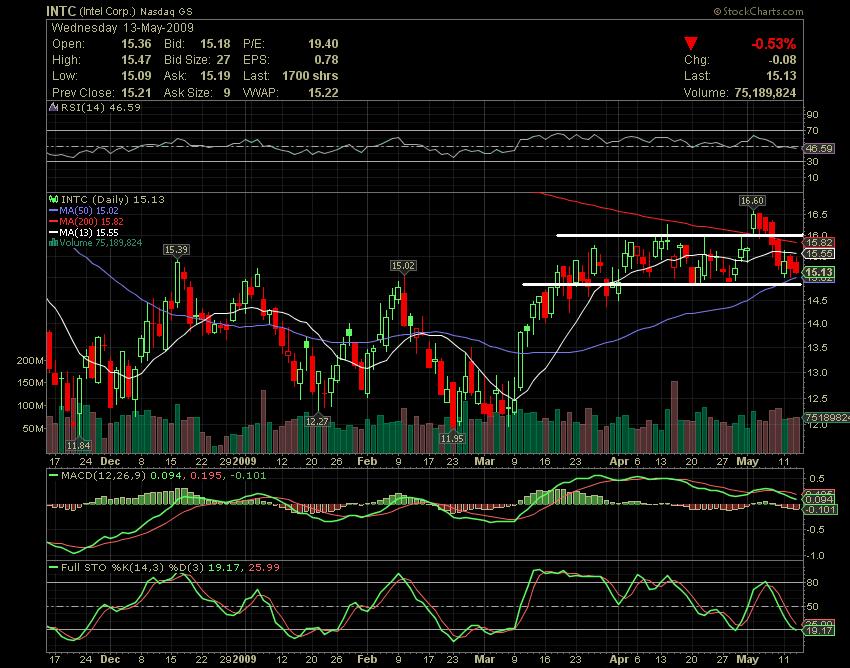Click the date Wednesday 13-May-2009
This screenshot has height=668, width=850.
point(123,28)
